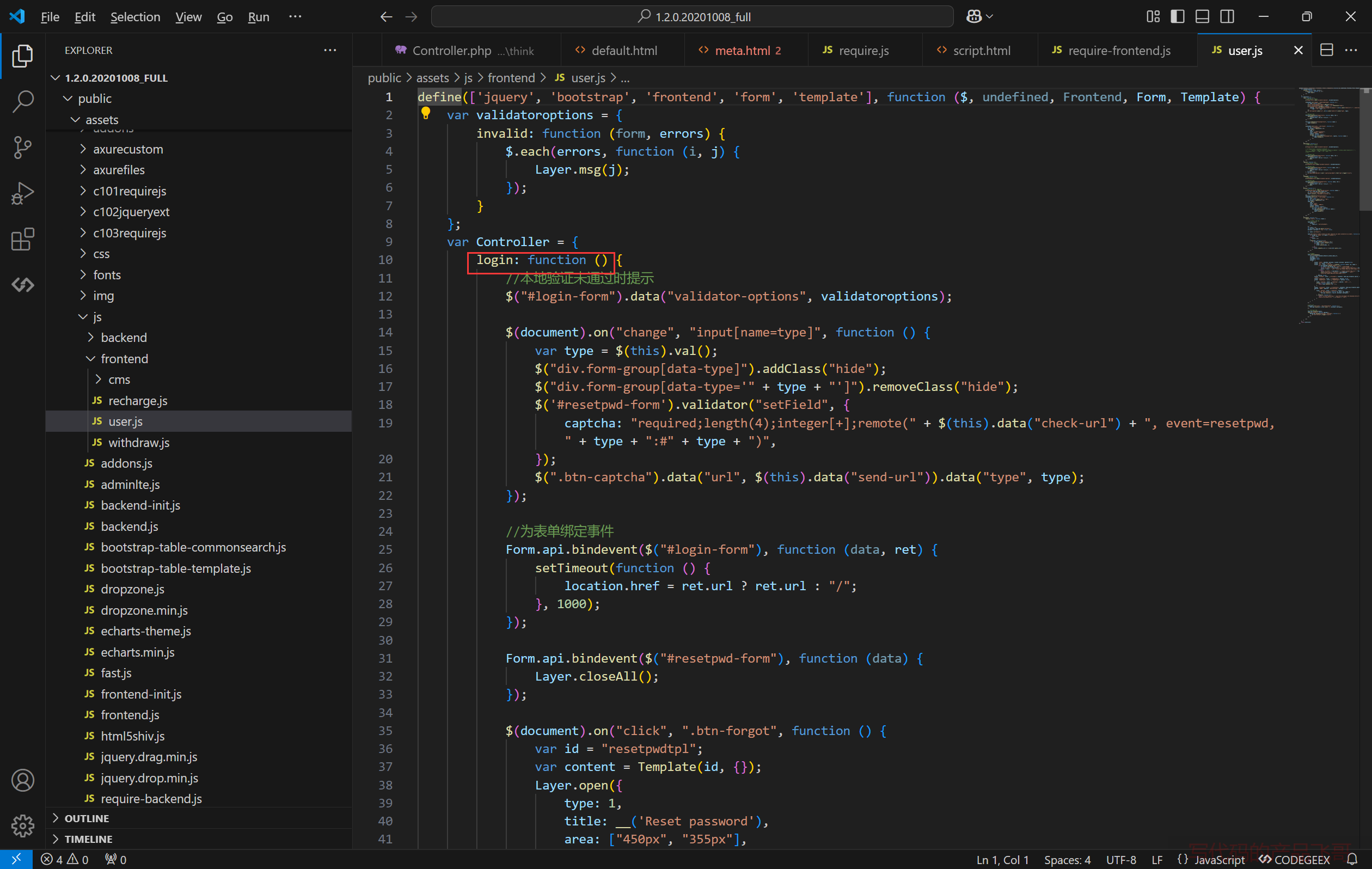
Task: Open the Explorer view in activity bar
Action: (23, 56)
